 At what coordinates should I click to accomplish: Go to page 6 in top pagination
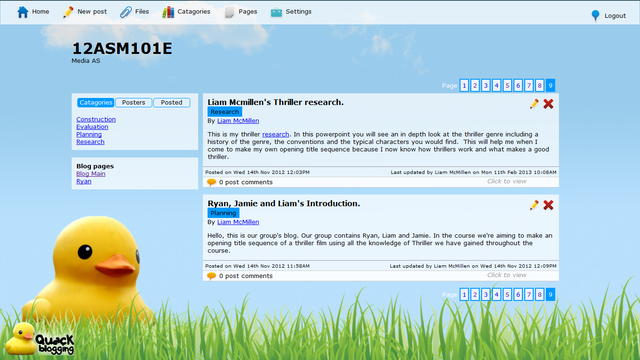click(518, 85)
